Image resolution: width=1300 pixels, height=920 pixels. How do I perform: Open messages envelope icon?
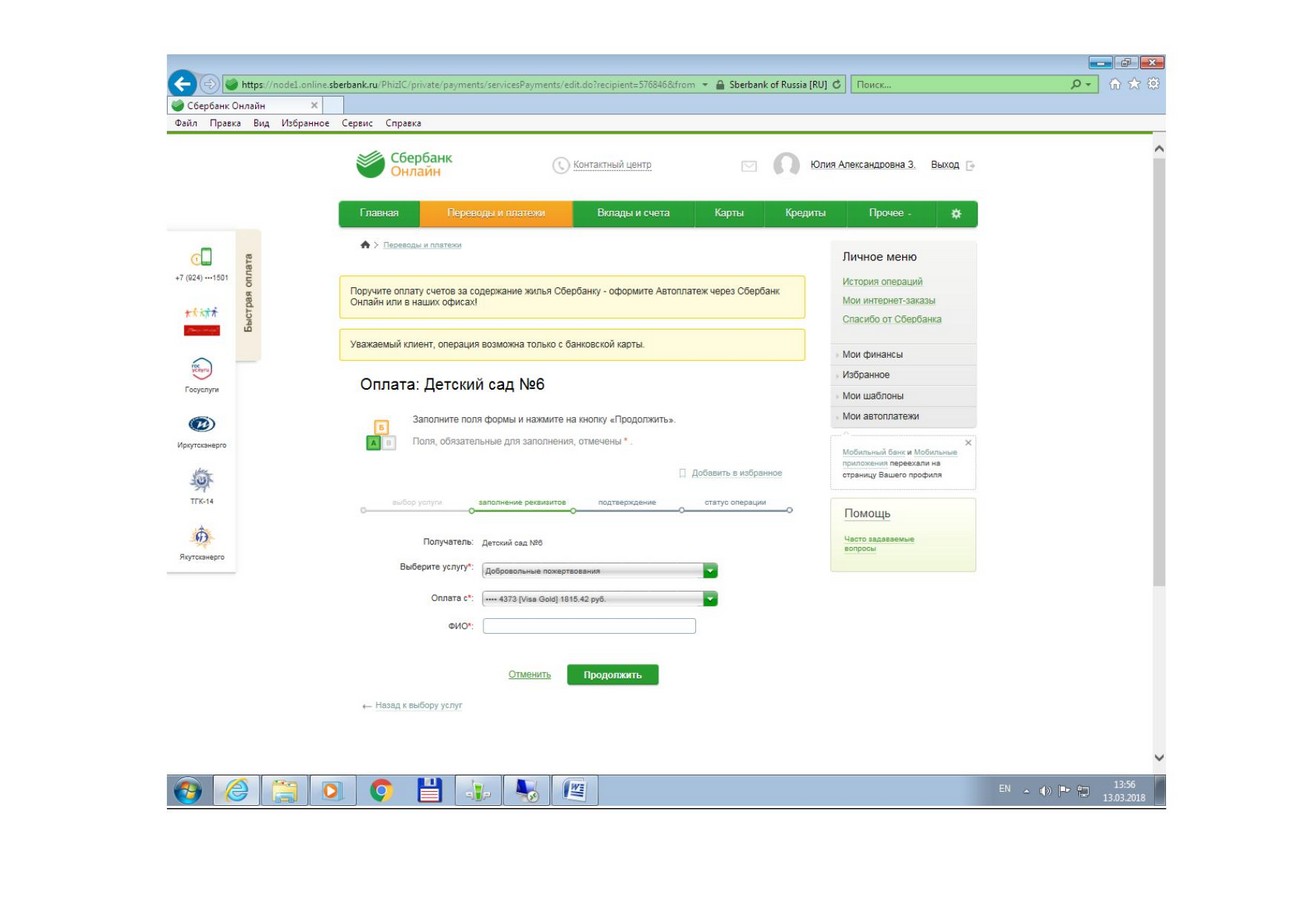(748, 166)
